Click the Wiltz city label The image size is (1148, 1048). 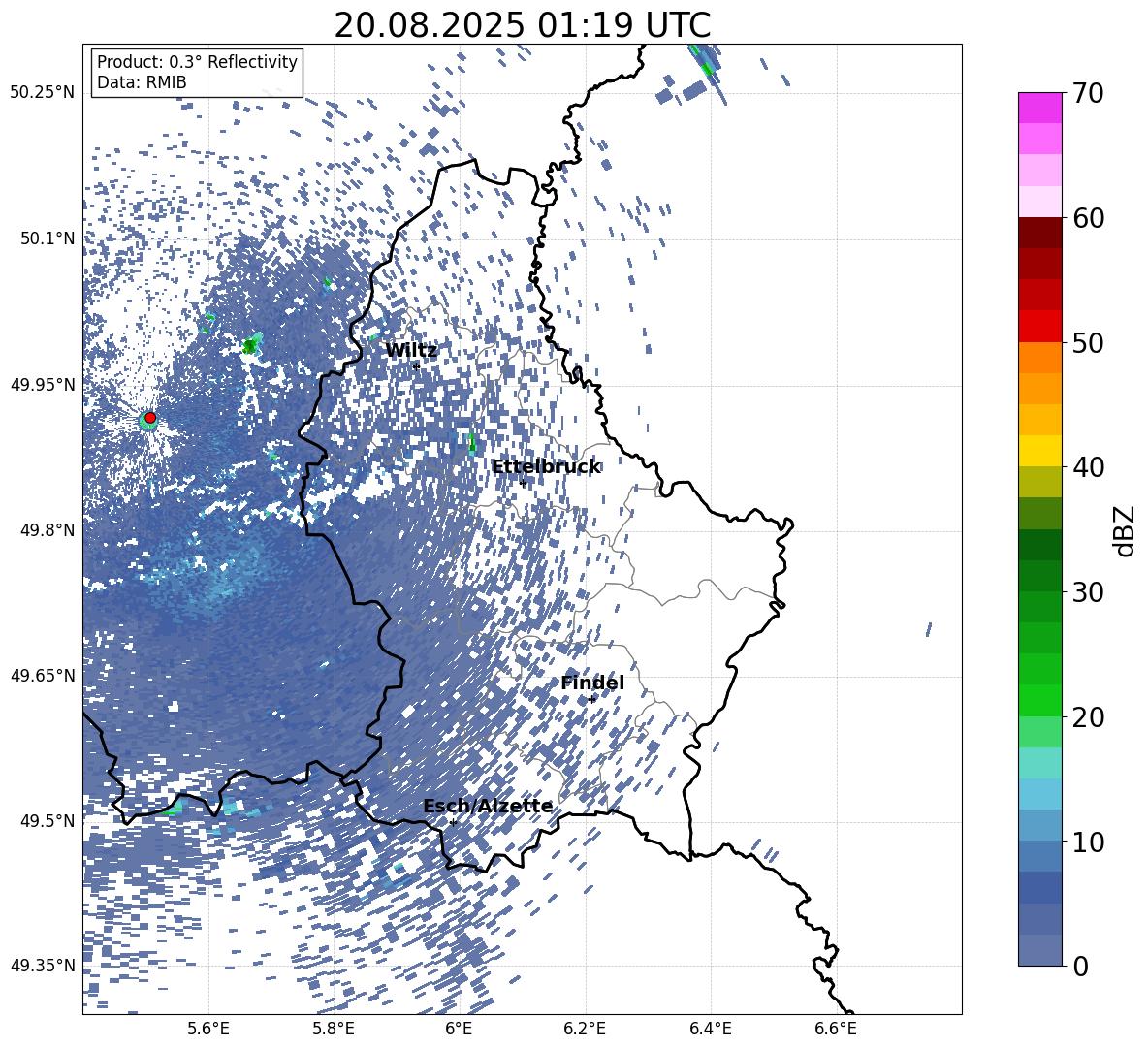pyautogui.click(x=411, y=351)
